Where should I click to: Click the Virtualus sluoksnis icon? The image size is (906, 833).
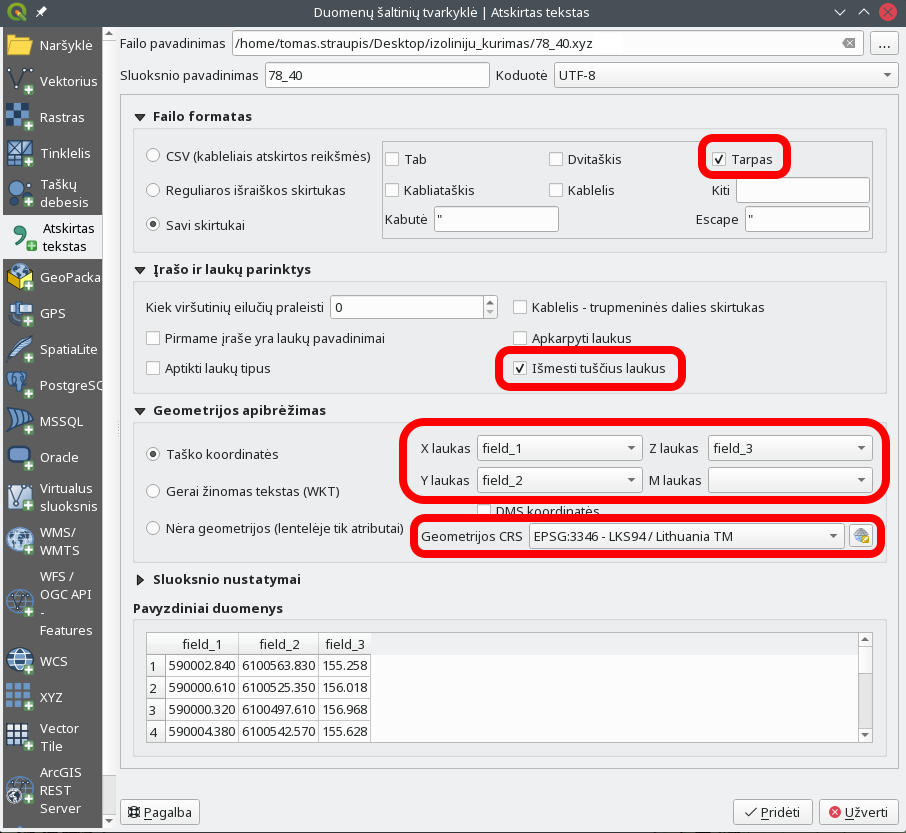click(20, 497)
